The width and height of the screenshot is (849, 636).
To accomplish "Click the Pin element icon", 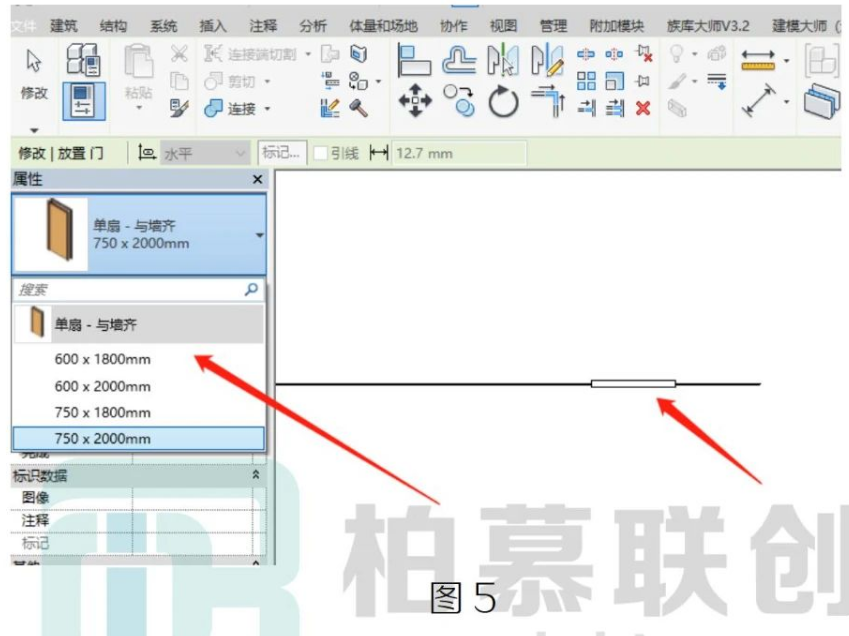I will coord(643,81).
